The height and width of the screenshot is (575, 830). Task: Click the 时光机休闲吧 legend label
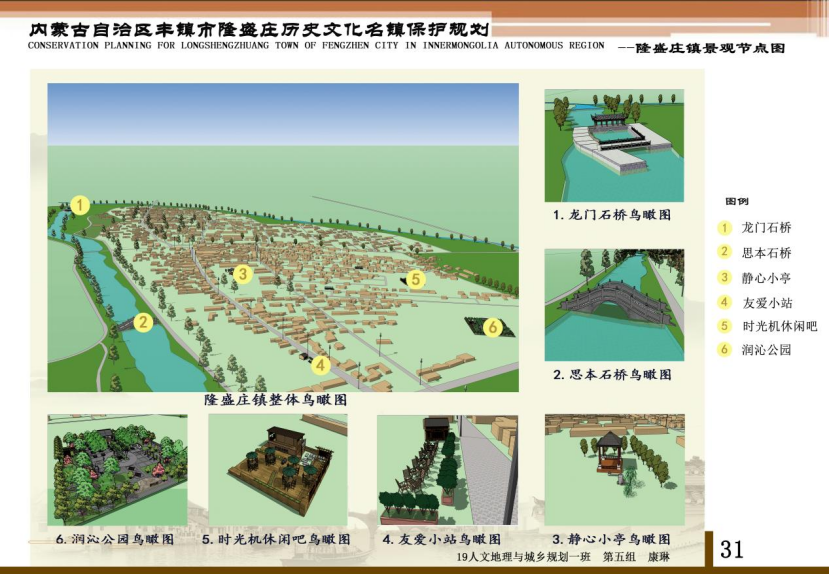coord(779,326)
